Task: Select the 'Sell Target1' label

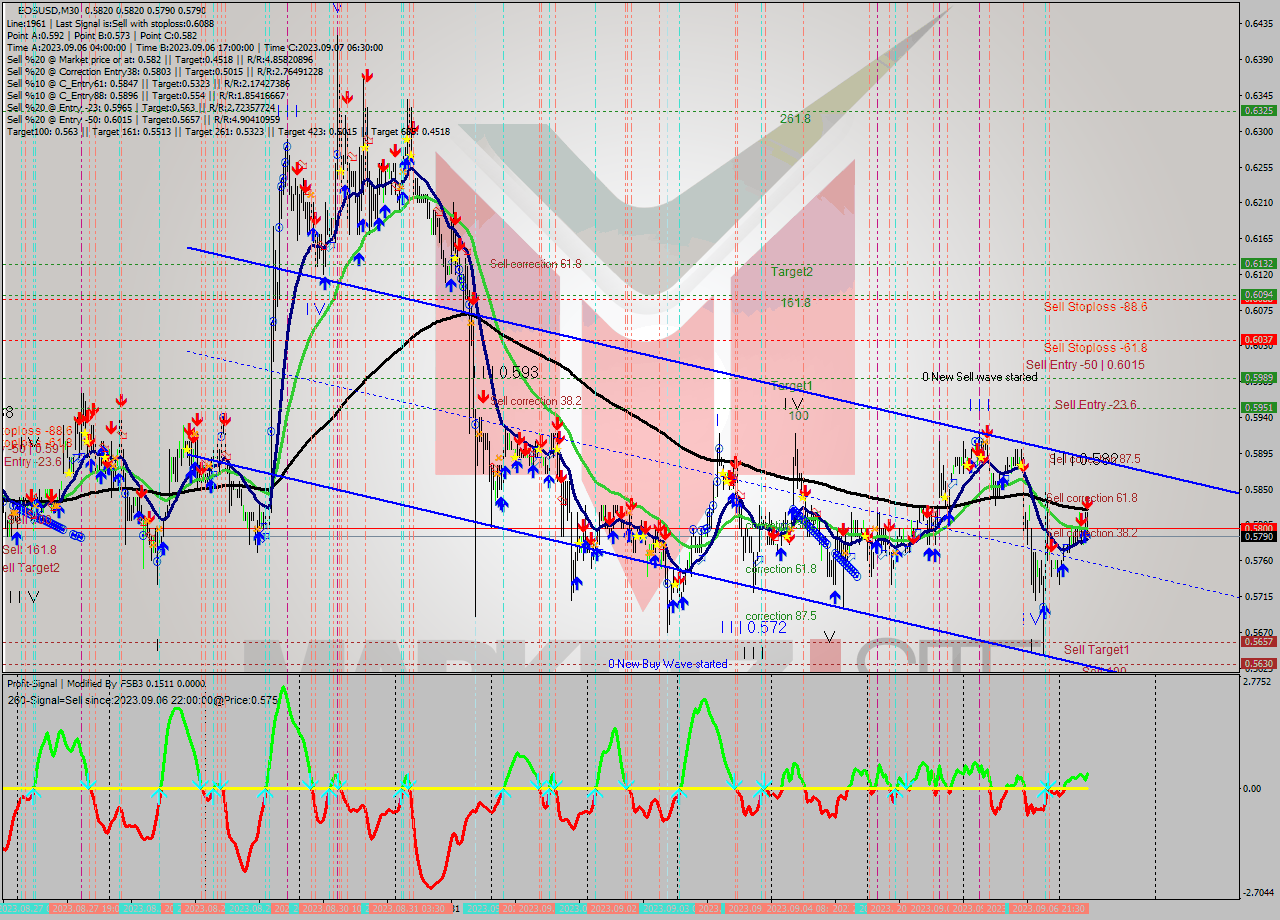Action: [1097, 650]
